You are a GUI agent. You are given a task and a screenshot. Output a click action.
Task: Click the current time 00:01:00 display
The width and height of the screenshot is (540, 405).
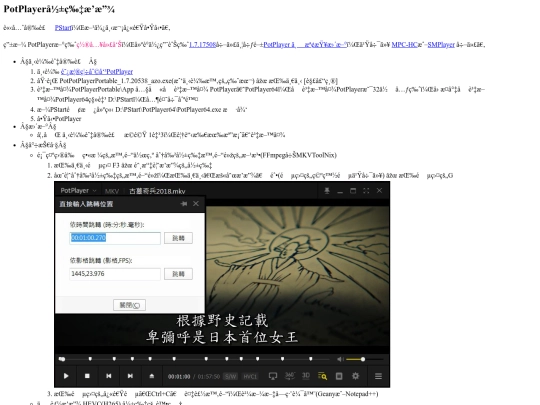[179, 376]
